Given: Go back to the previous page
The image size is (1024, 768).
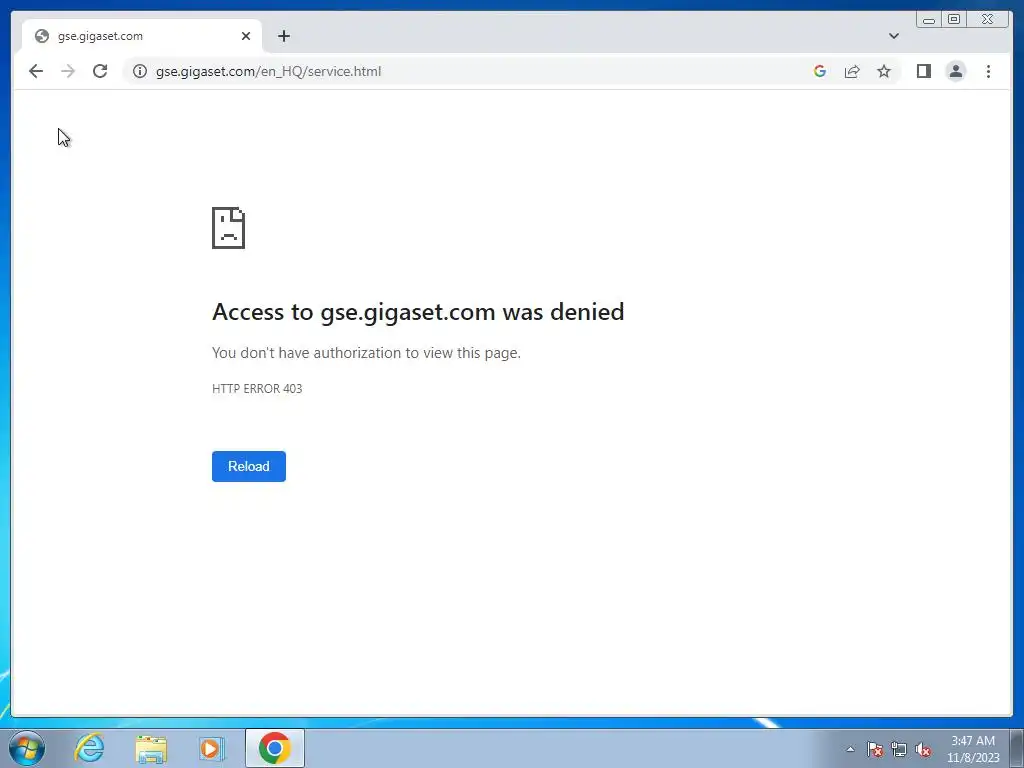Looking at the screenshot, I should [x=36, y=71].
